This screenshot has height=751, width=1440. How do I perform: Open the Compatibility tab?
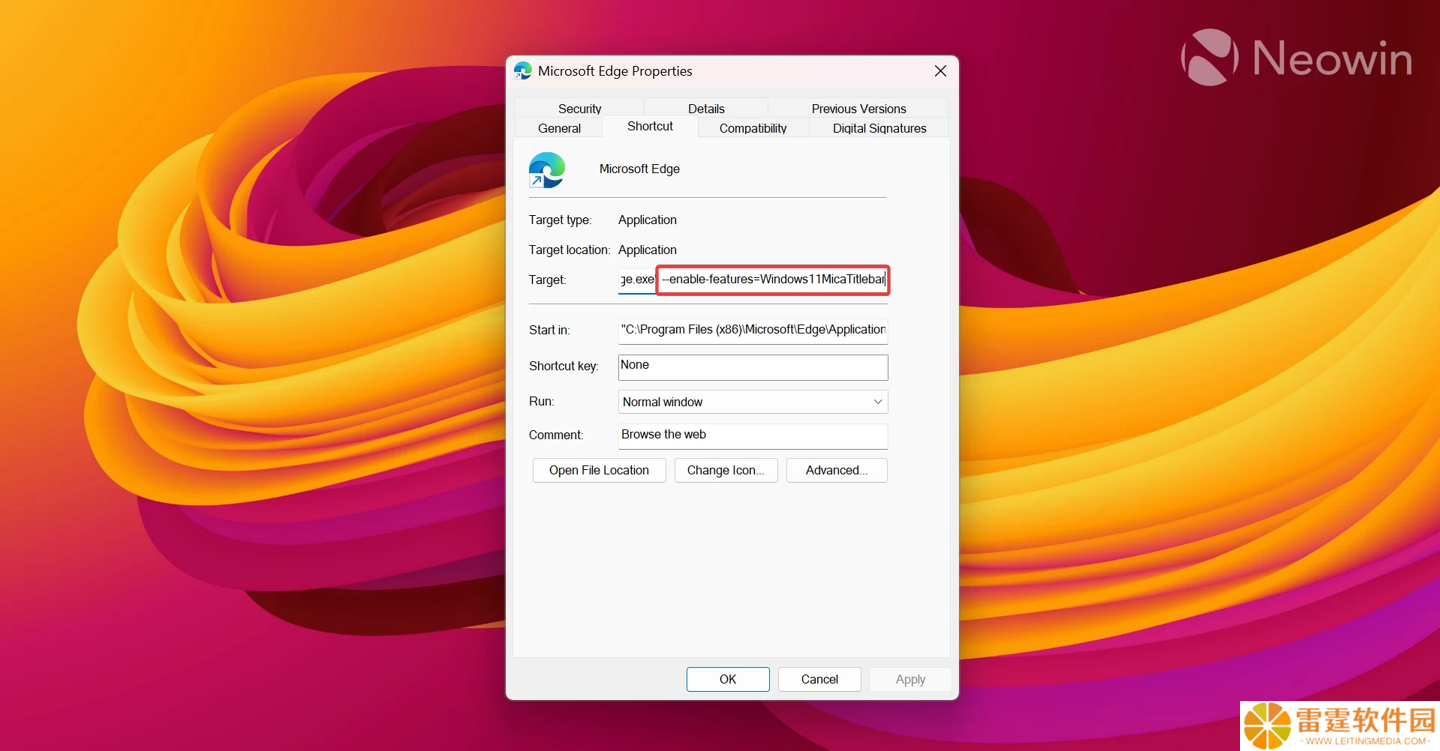[753, 128]
